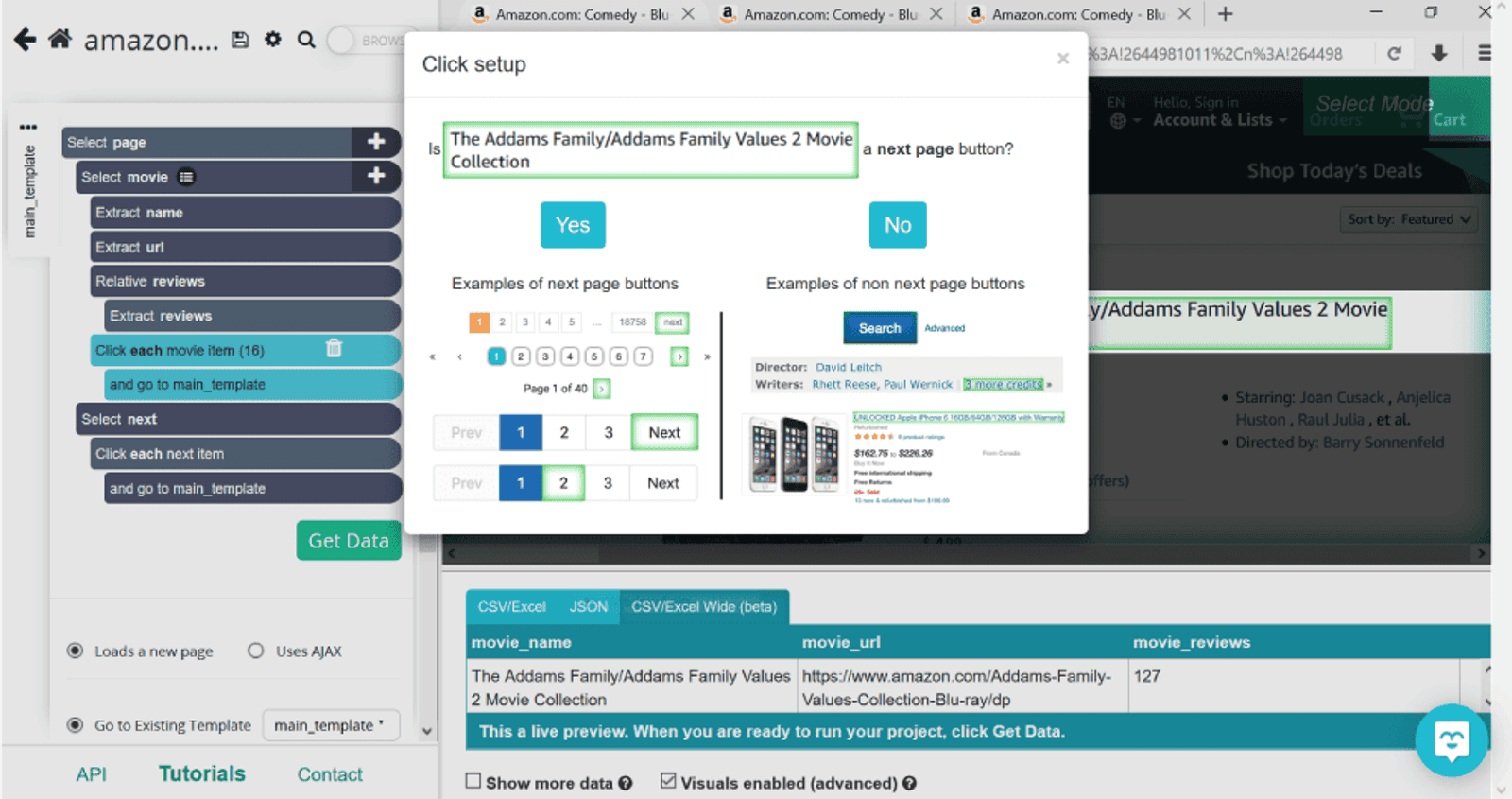This screenshot has width=1512, height=799.
Task: Add command with plus on Select page
Action: pos(376,142)
